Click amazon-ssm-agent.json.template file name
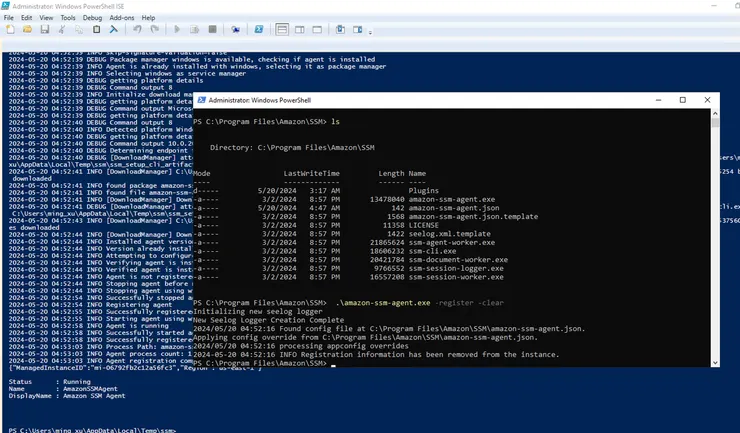 [x=473, y=216]
